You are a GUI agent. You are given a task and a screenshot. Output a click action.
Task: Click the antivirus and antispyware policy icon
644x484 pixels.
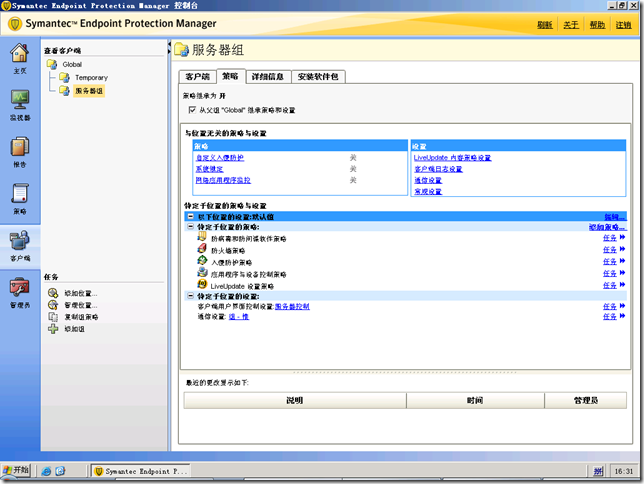[x=202, y=237]
